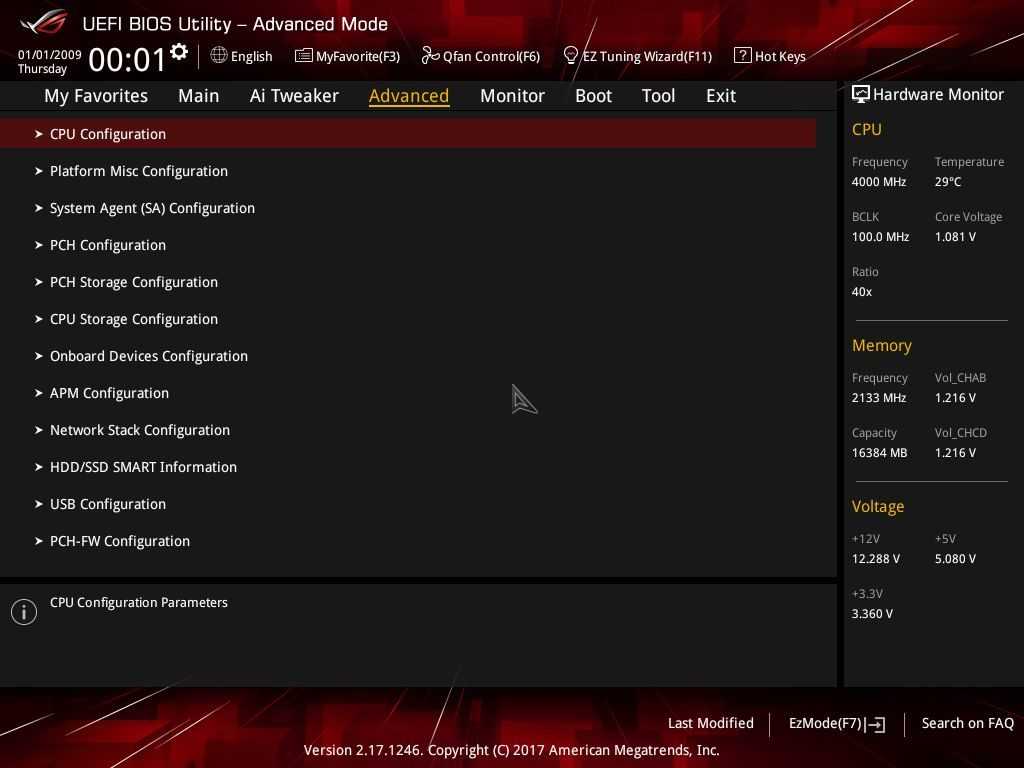Go to the Monitor tab
Image resolution: width=1024 pixels, height=768 pixels.
pos(512,96)
